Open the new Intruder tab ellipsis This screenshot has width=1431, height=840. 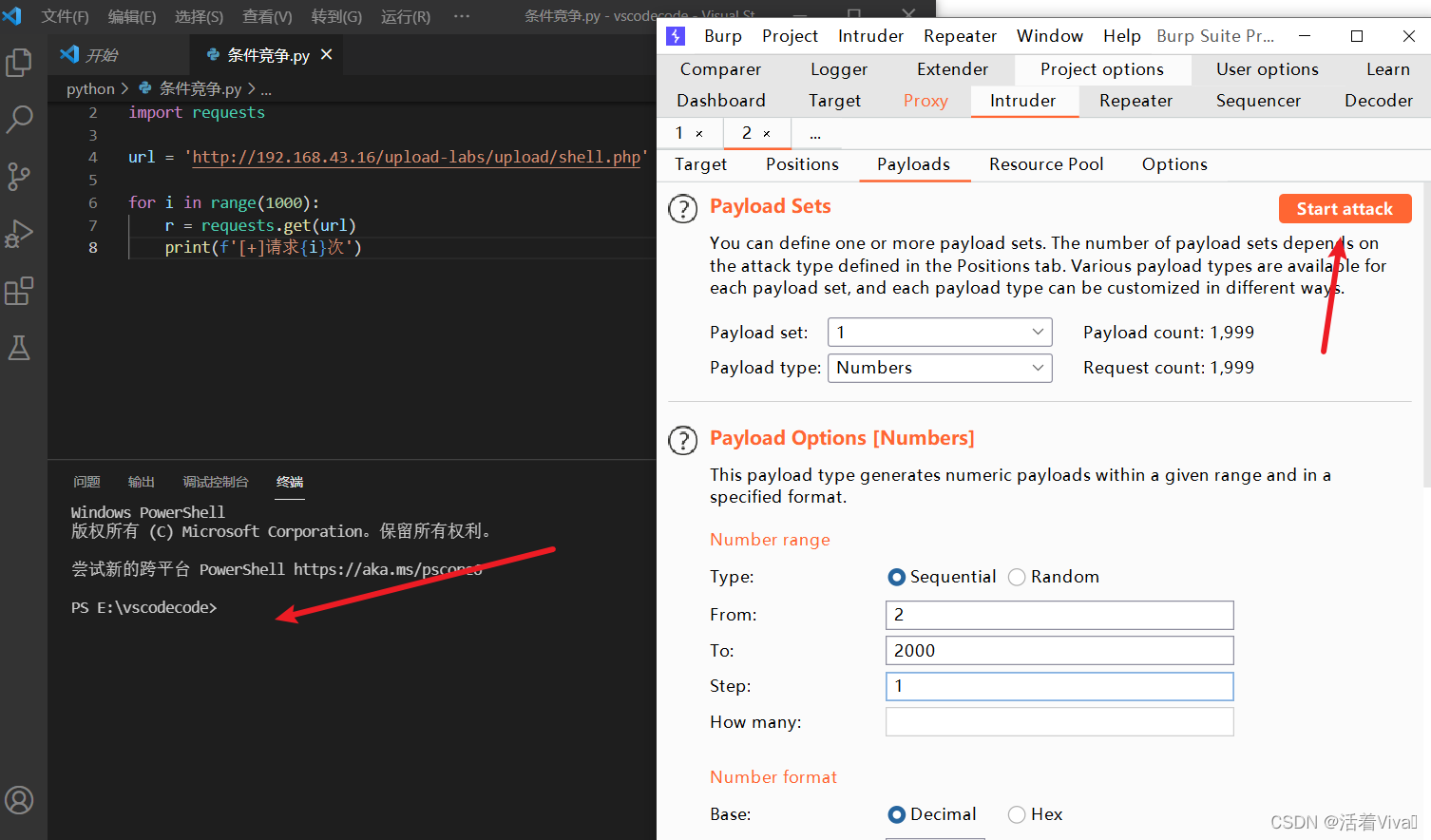point(815,134)
